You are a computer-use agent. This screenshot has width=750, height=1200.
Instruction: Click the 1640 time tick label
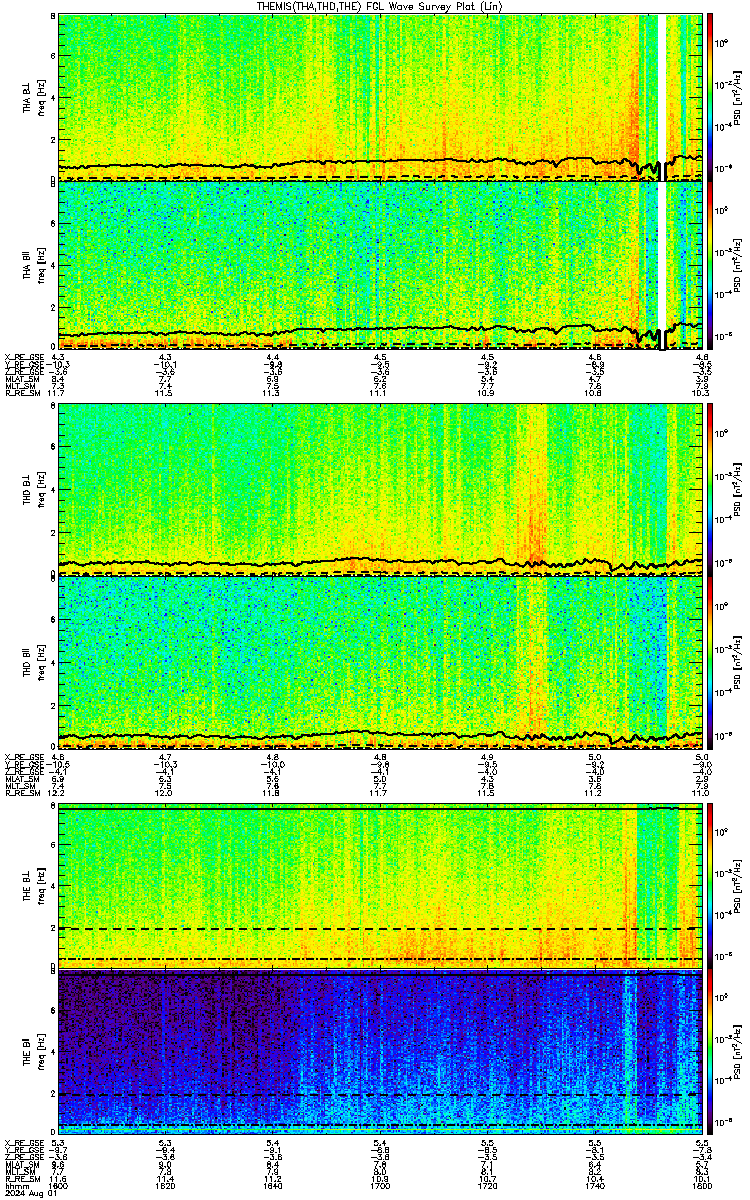coord(273,1186)
